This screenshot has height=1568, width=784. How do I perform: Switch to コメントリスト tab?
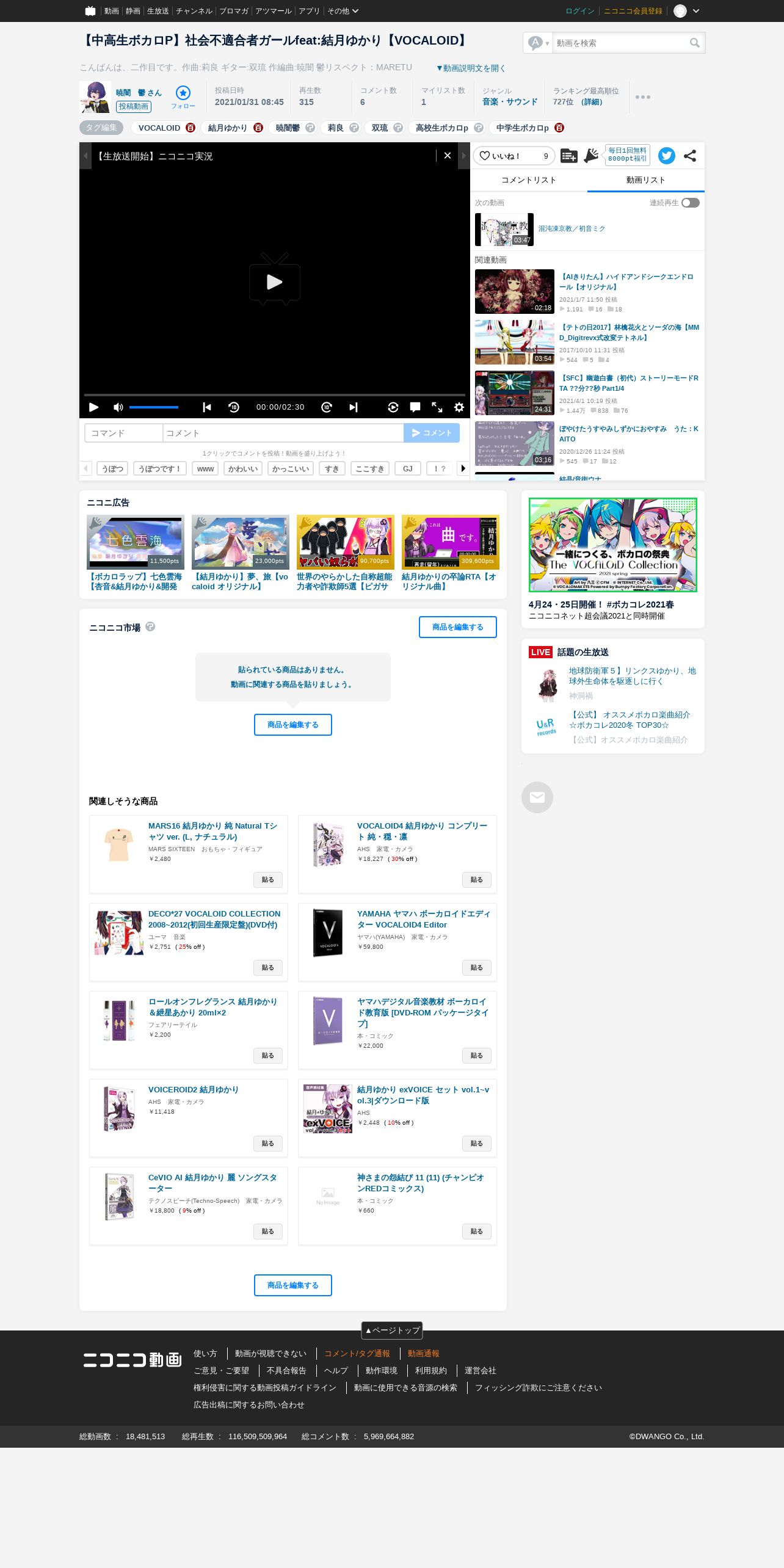coord(529,180)
